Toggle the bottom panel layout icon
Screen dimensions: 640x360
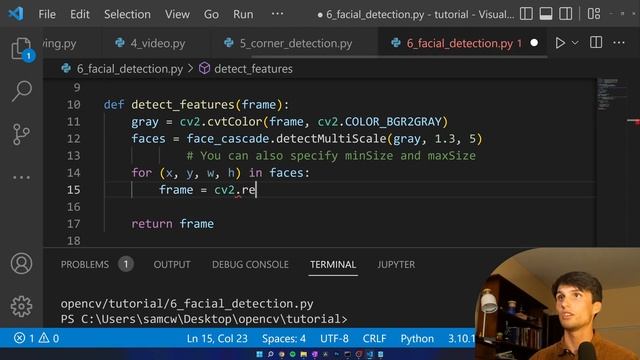546,14
